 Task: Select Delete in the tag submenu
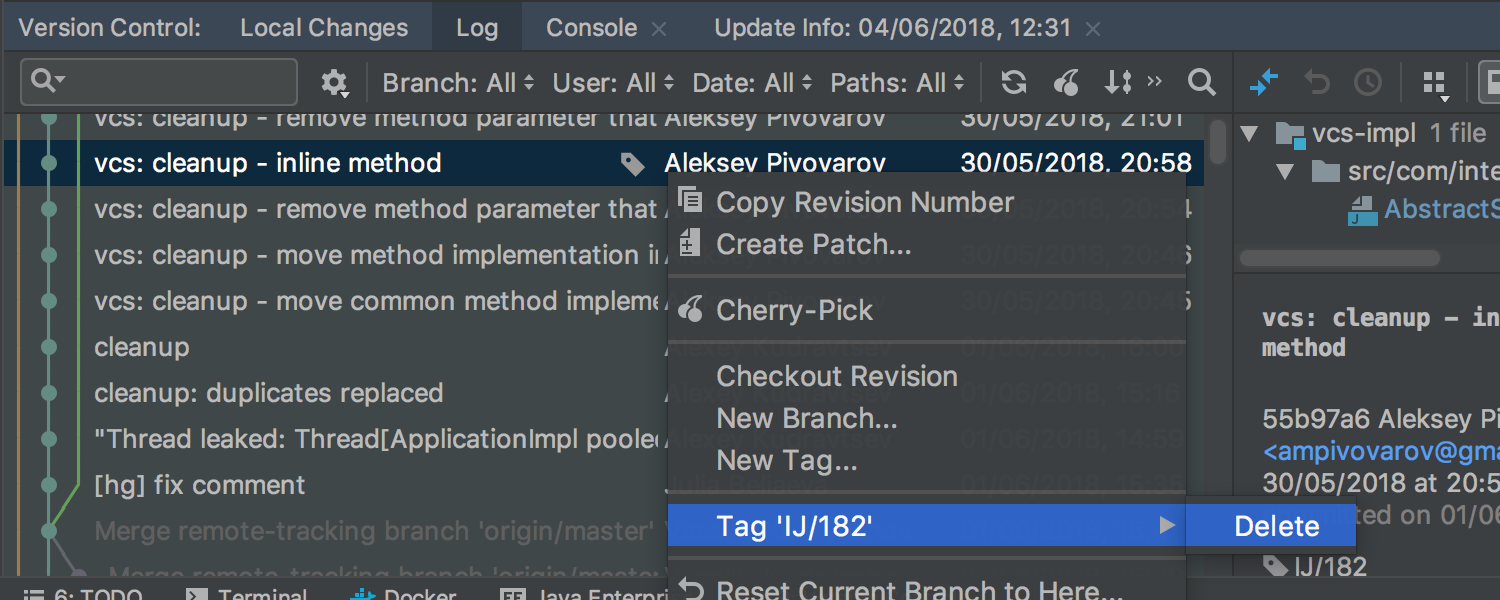1277,526
